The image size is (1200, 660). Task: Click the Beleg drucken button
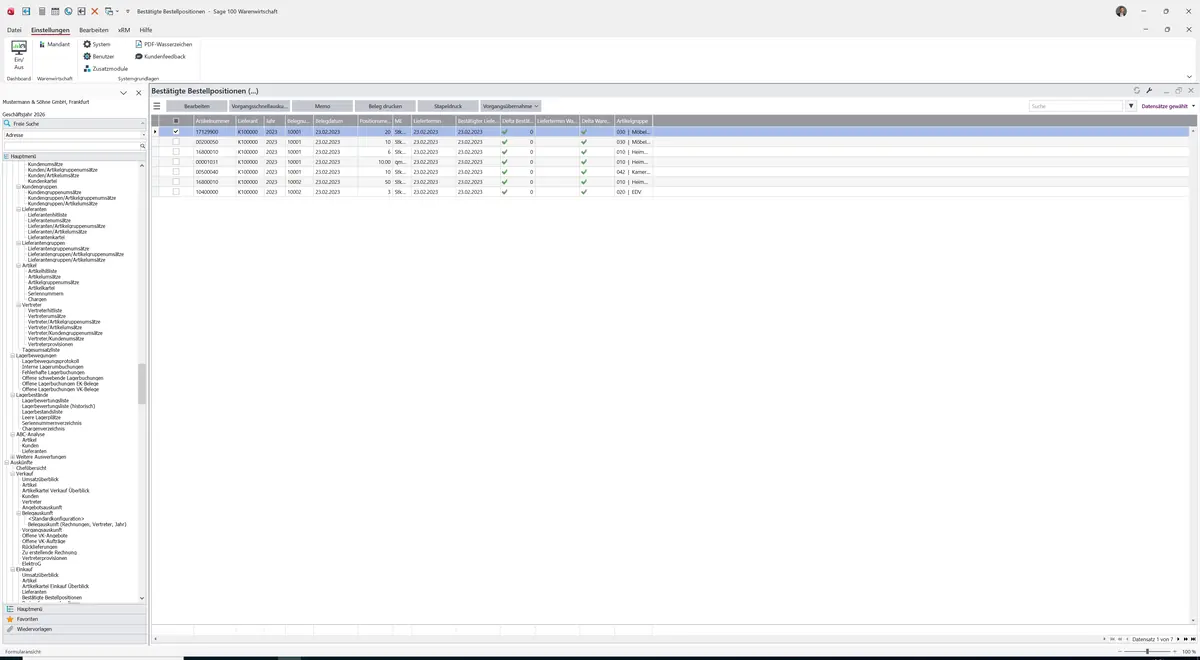385,106
